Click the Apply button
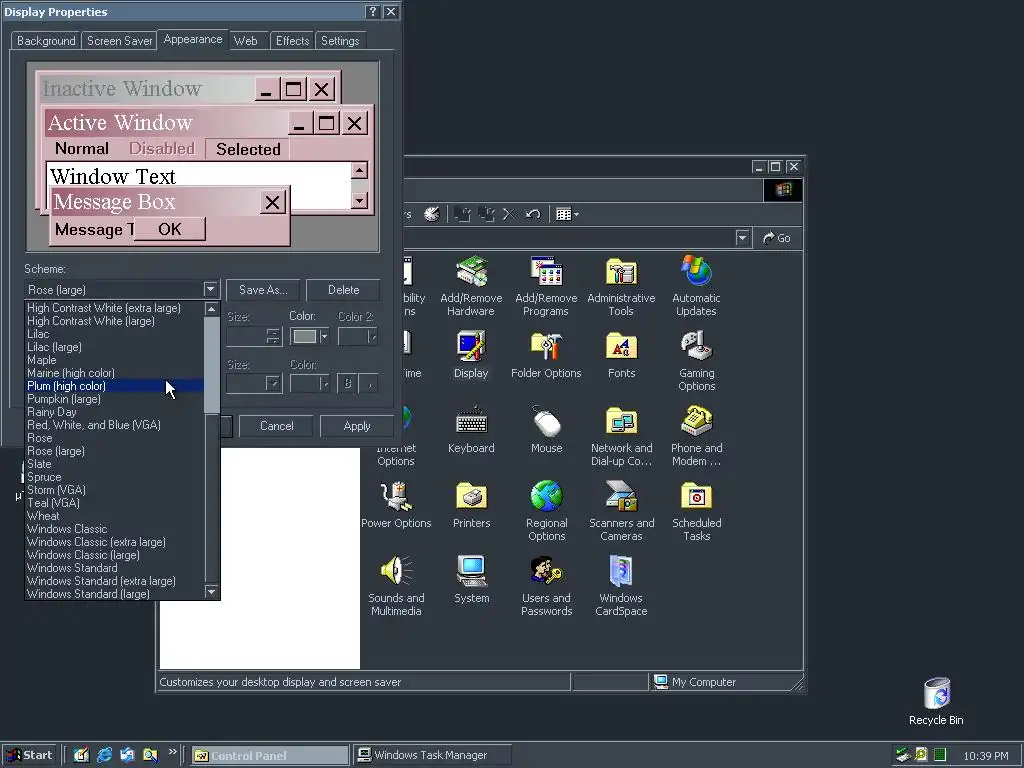 (x=357, y=426)
